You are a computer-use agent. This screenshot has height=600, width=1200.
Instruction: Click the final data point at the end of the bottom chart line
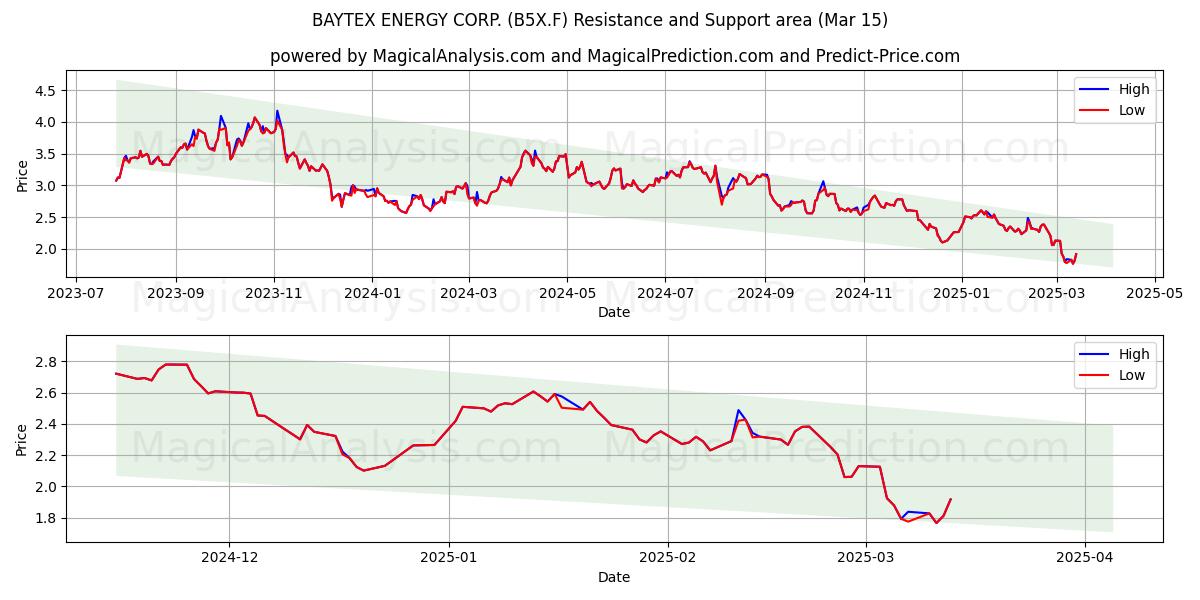point(950,499)
